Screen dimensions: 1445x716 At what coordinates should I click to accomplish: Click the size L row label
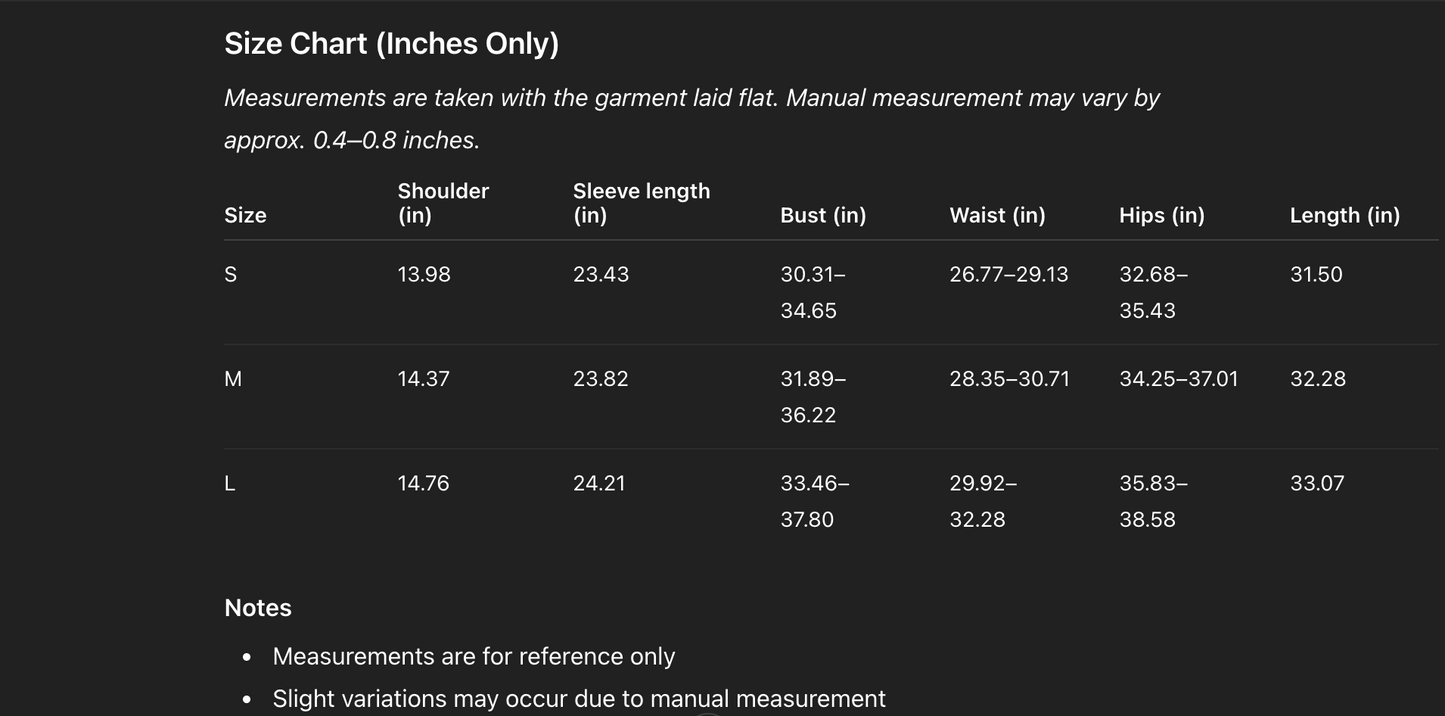point(230,483)
